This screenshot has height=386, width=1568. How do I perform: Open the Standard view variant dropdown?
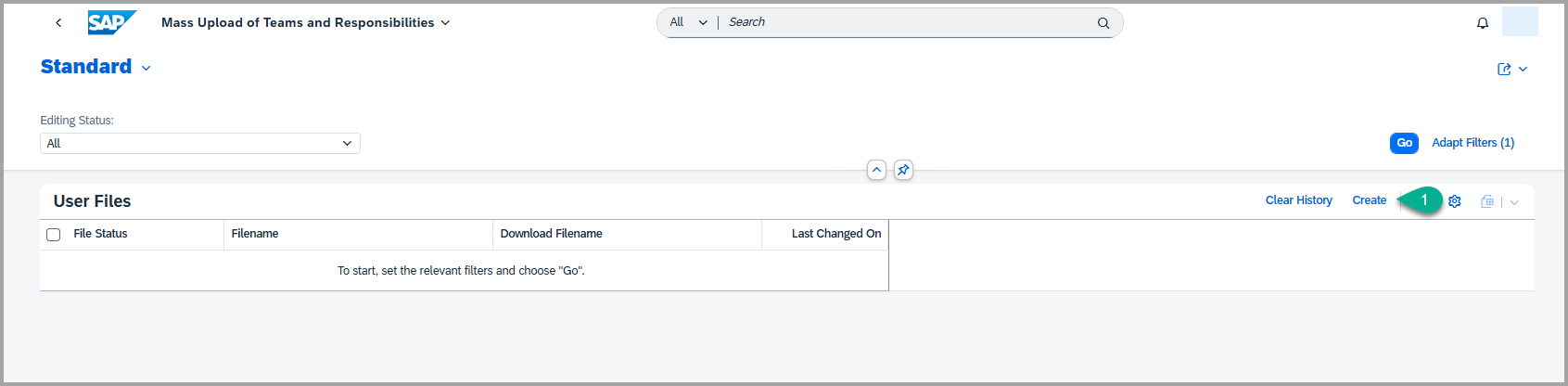click(x=146, y=68)
